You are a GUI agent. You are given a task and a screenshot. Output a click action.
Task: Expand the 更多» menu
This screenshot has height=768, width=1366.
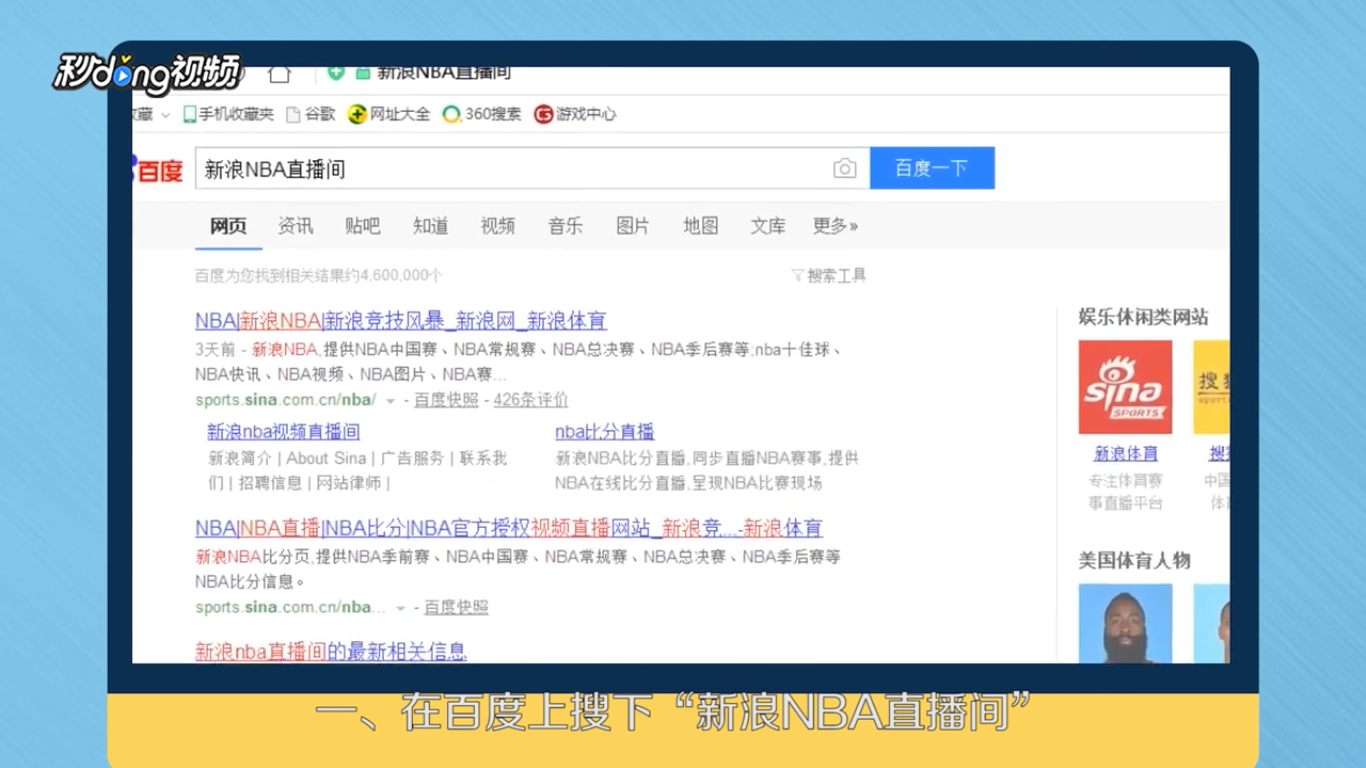tap(835, 226)
